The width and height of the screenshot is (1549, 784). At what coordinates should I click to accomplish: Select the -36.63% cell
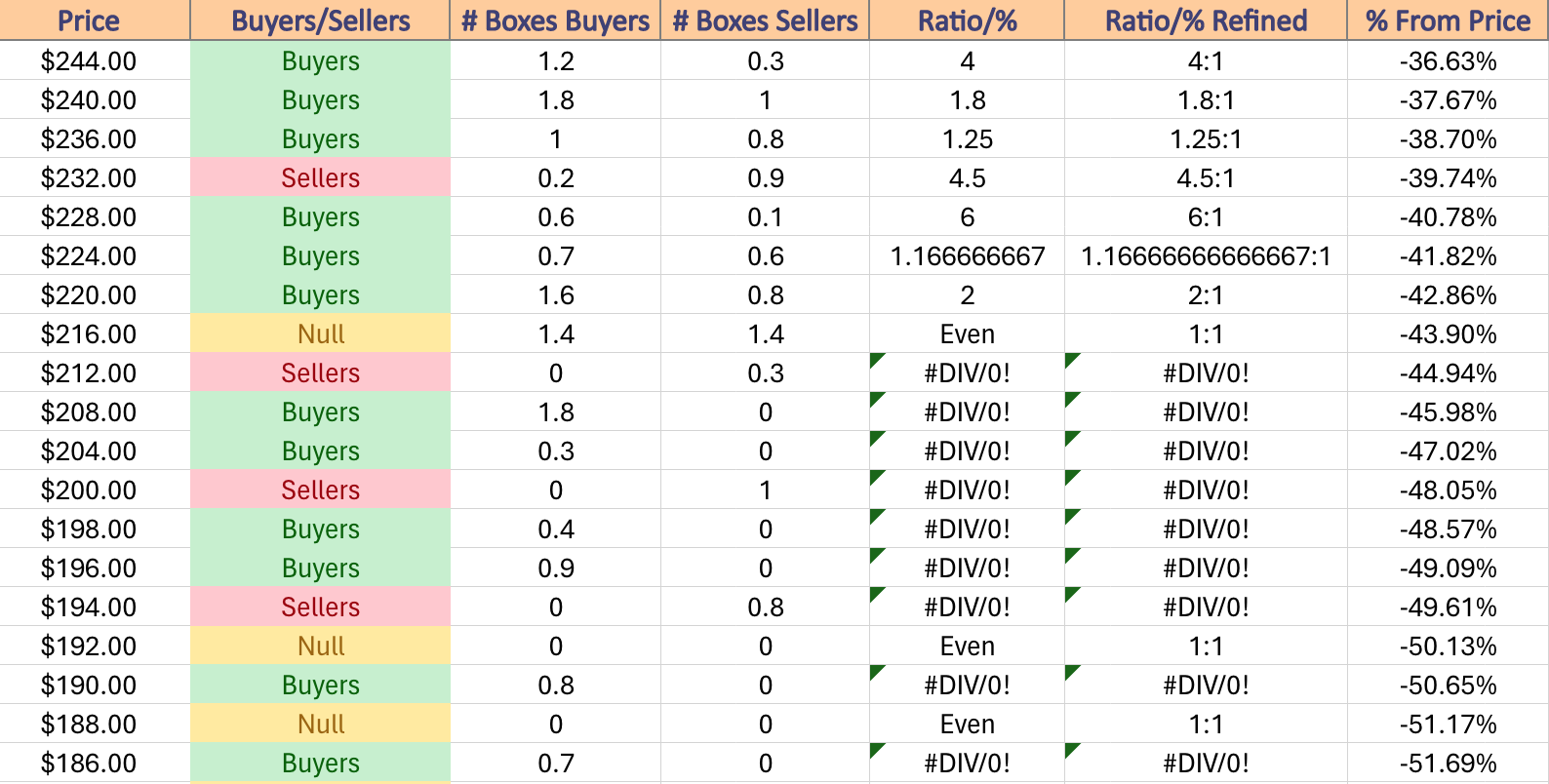[x=1449, y=60]
